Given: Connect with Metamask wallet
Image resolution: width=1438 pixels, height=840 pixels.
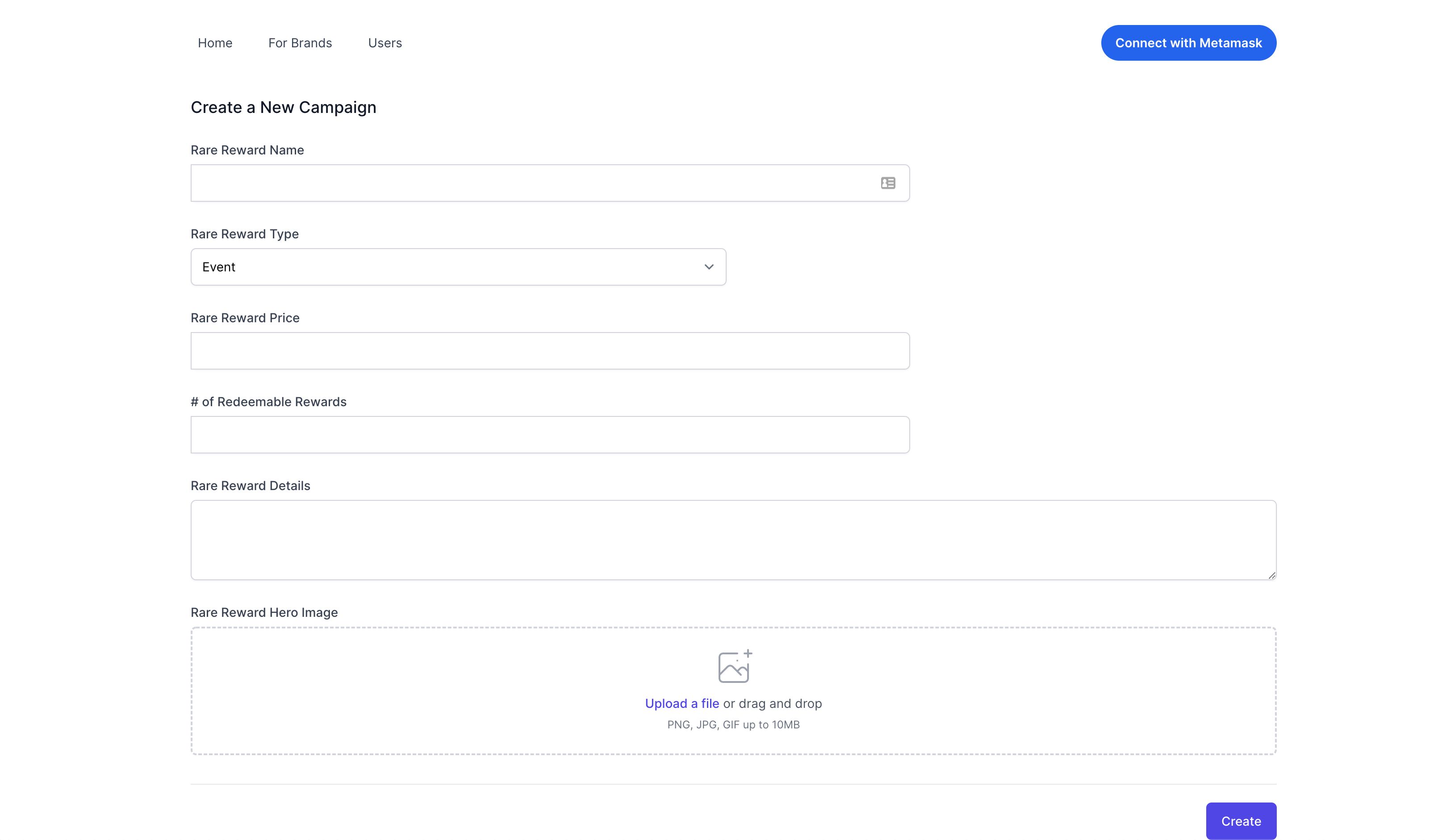Looking at the screenshot, I should (1189, 43).
